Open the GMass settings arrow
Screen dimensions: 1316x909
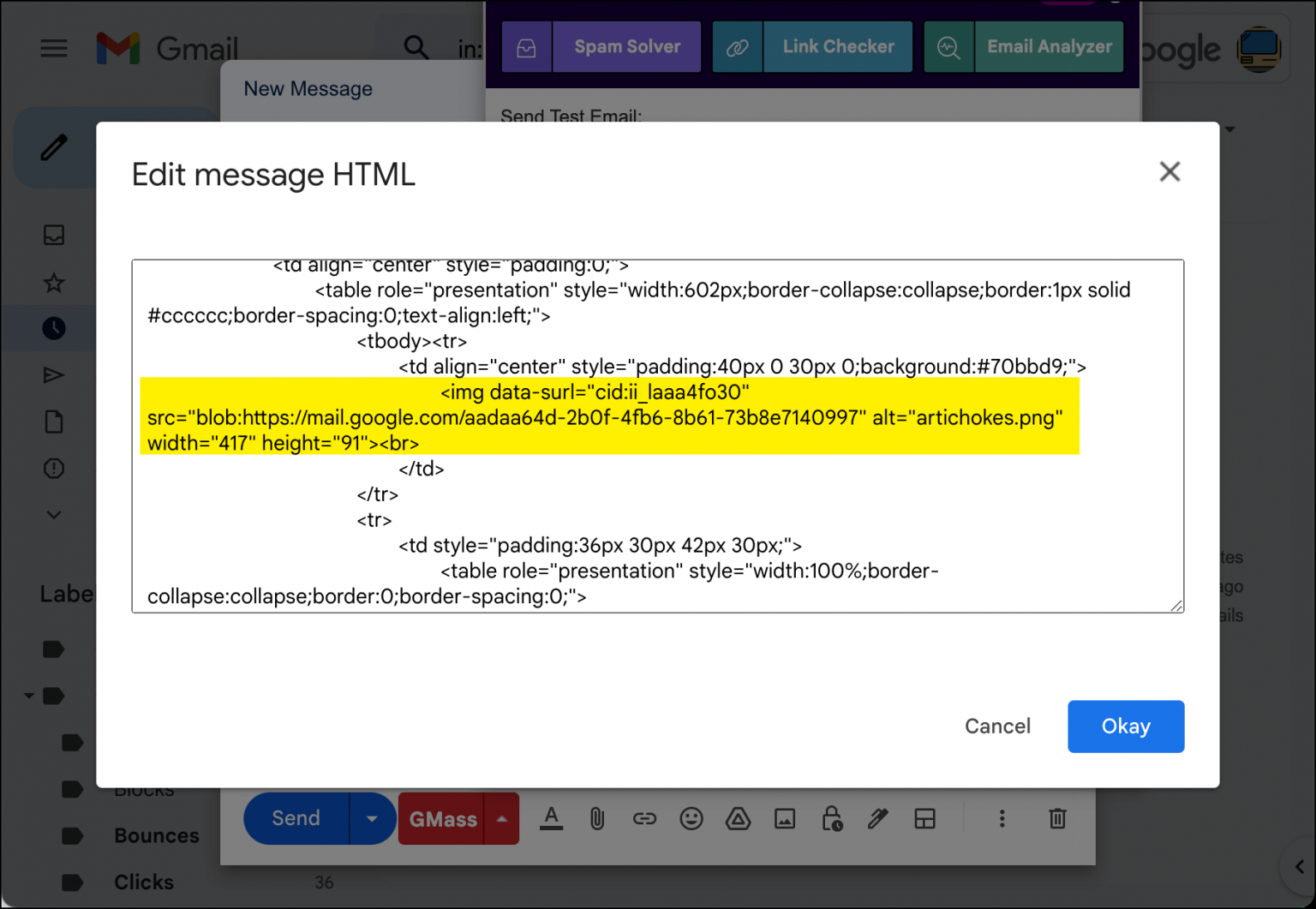502,818
